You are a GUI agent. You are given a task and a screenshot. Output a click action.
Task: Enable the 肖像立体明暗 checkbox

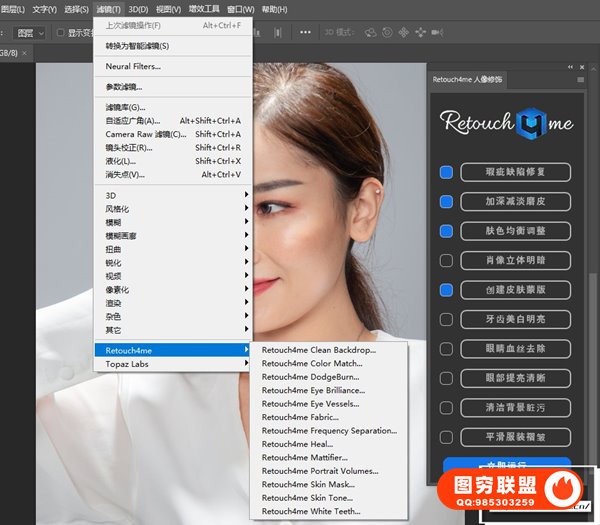pyautogui.click(x=446, y=261)
